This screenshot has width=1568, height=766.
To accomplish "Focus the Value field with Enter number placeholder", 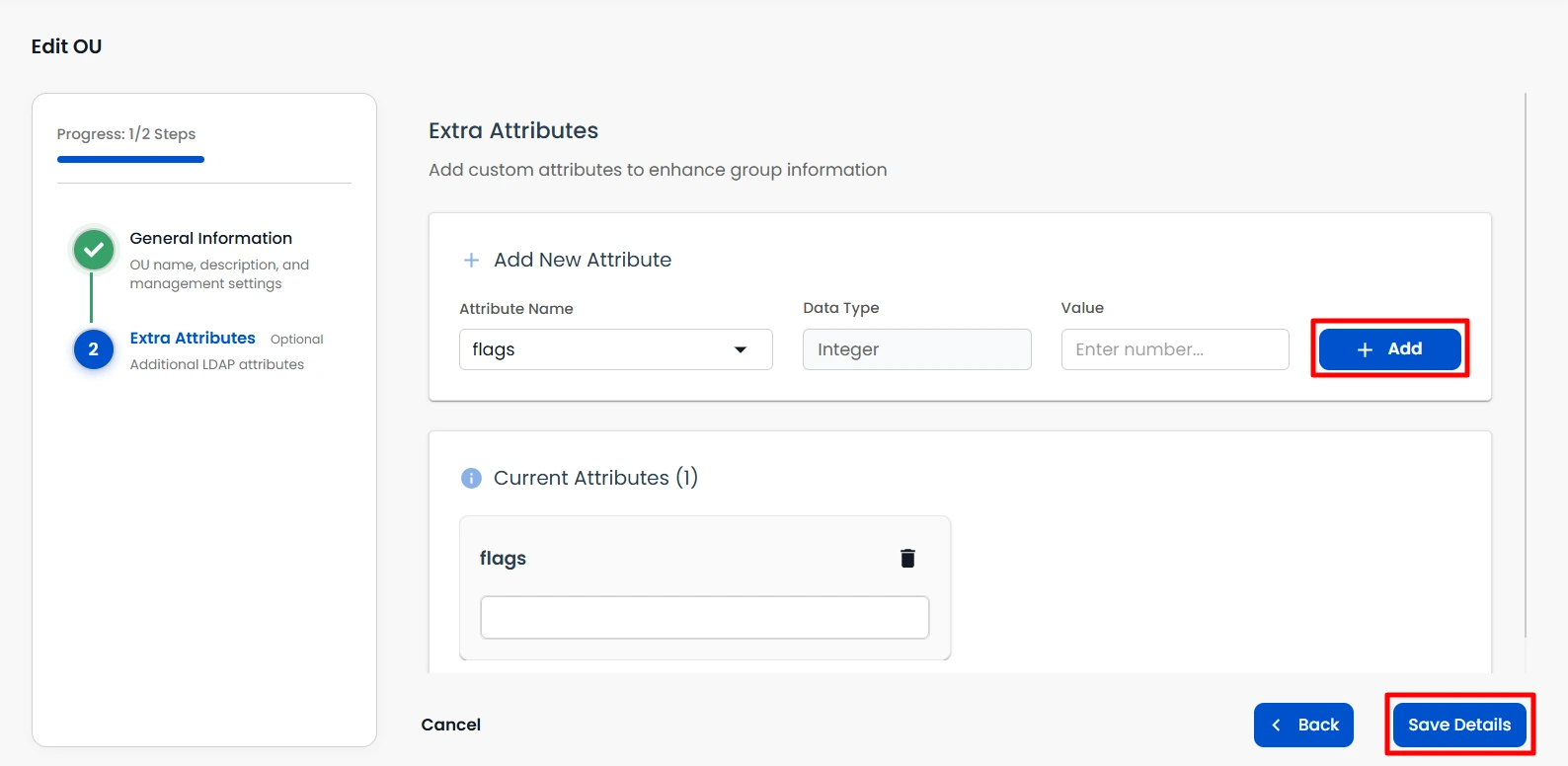I will (1175, 349).
